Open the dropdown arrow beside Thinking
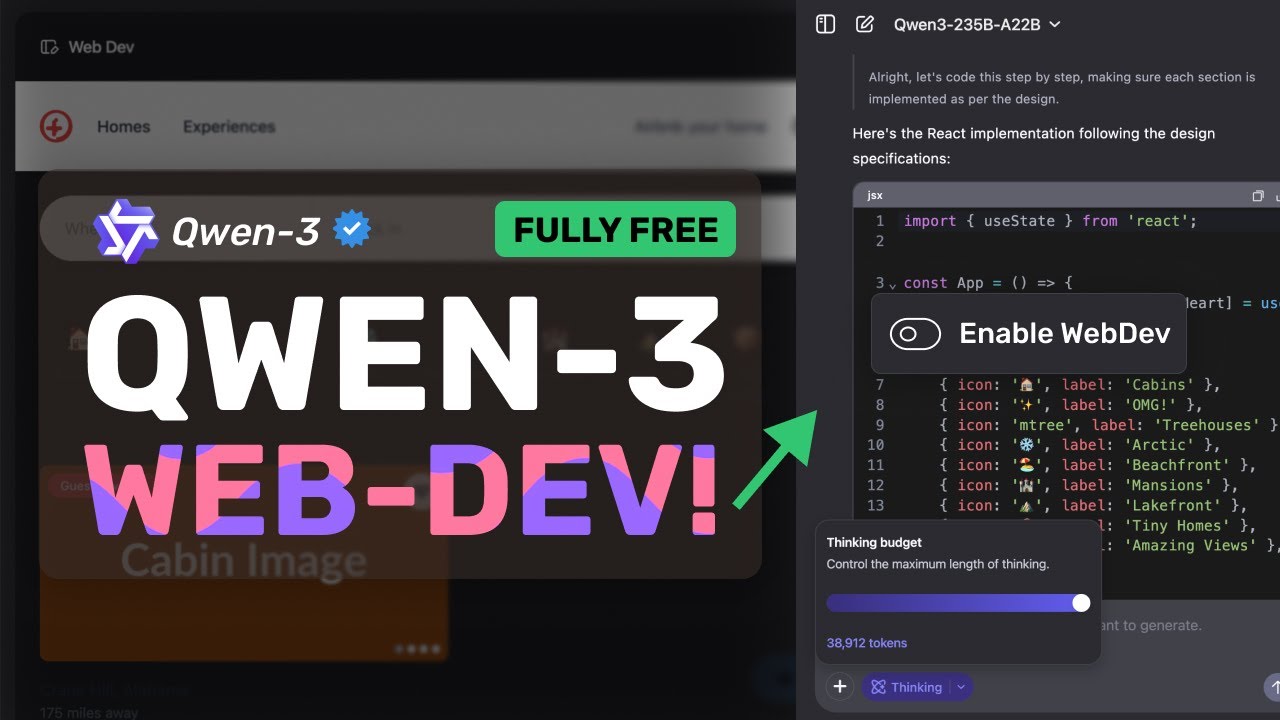1280x720 pixels. pyautogui.click(x=961, y=687)
